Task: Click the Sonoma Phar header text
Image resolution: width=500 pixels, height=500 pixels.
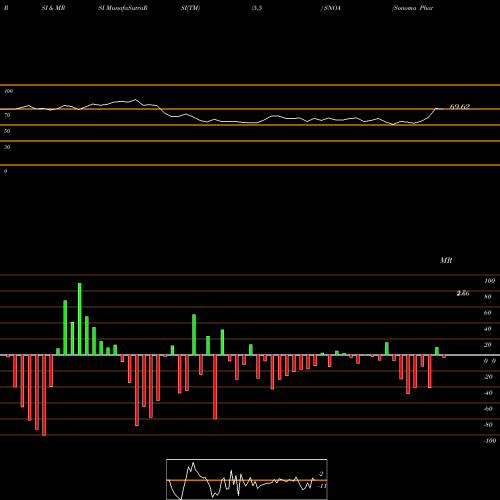Action: click(x=413, y=8)
